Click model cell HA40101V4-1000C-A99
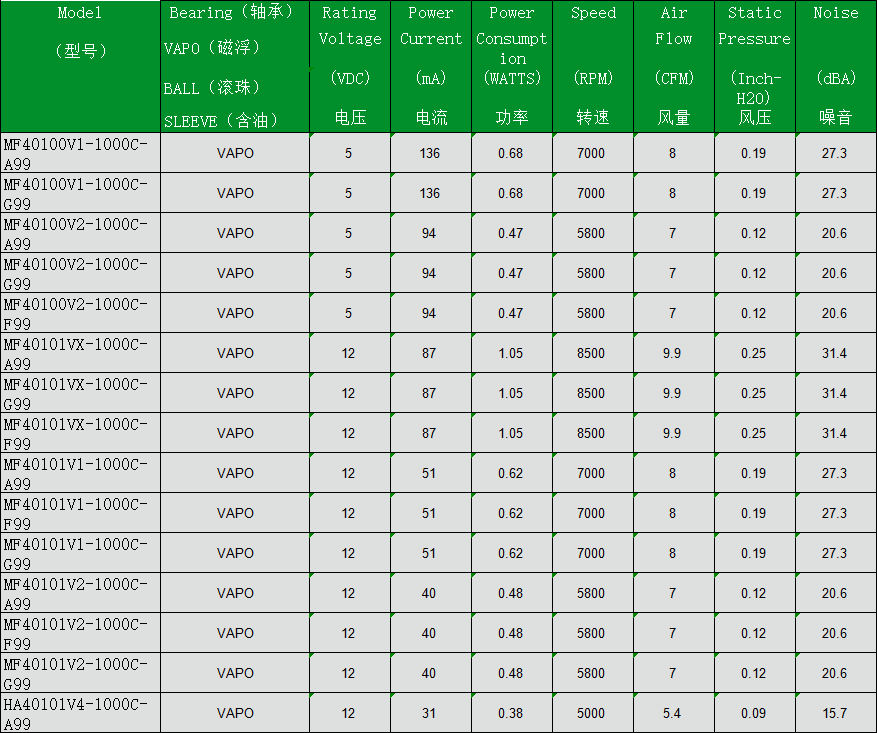The width and height of the screenshot is (877, 733). [80, 713]
